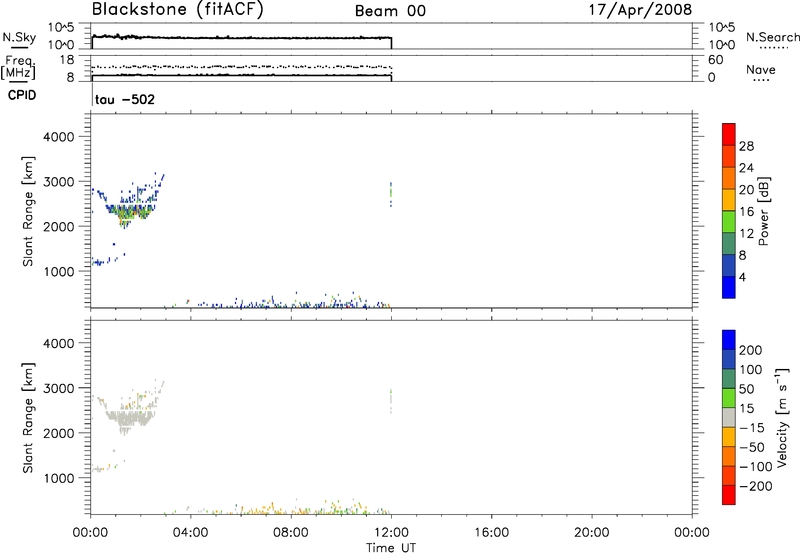Click the 12 label on Power colorbar
The image size is (800, 554).
click(x=746, y=234)
